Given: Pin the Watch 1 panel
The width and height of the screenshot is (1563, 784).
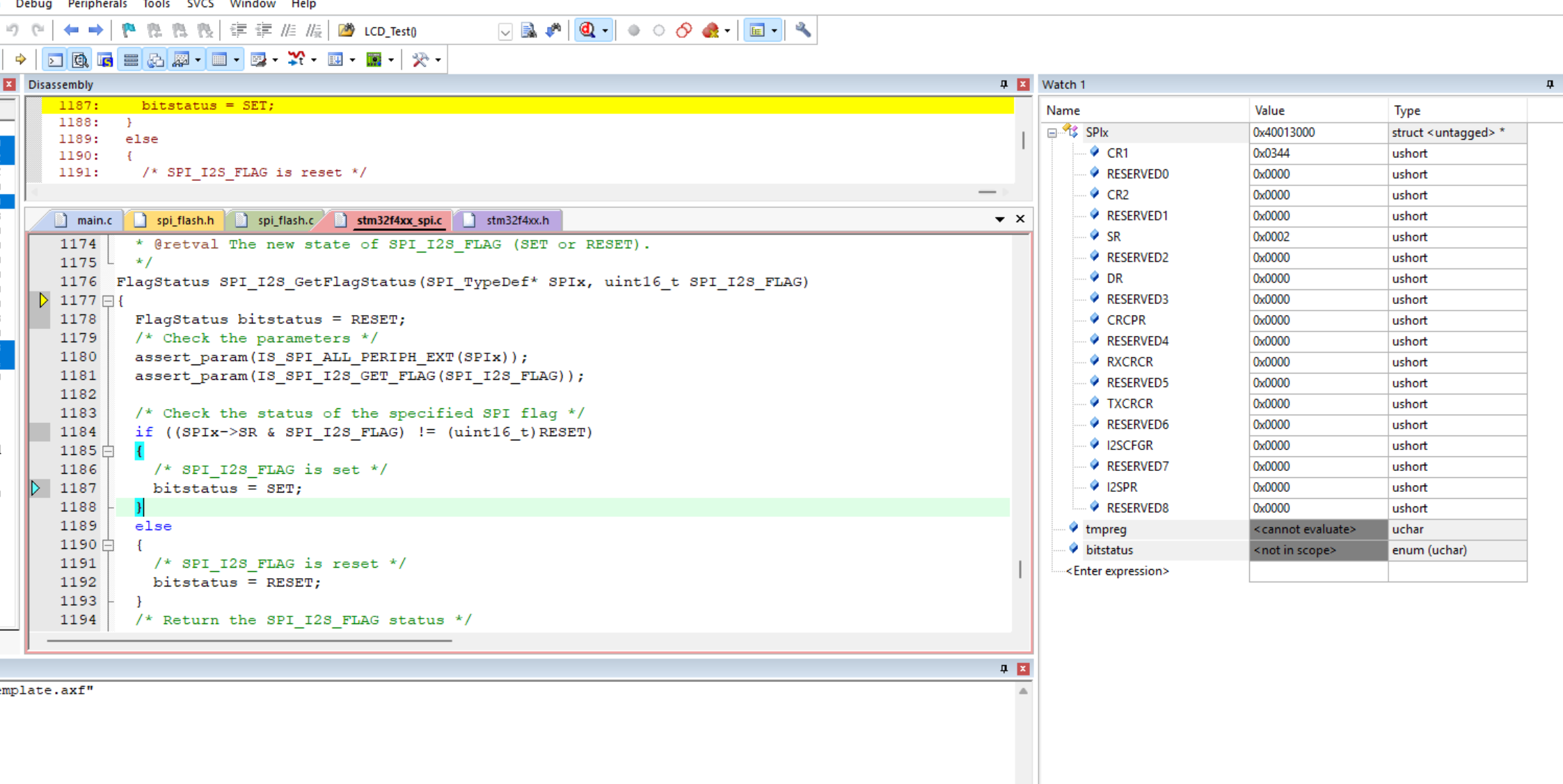Looking at the screenshot, I should click(x=1550, y=84).
